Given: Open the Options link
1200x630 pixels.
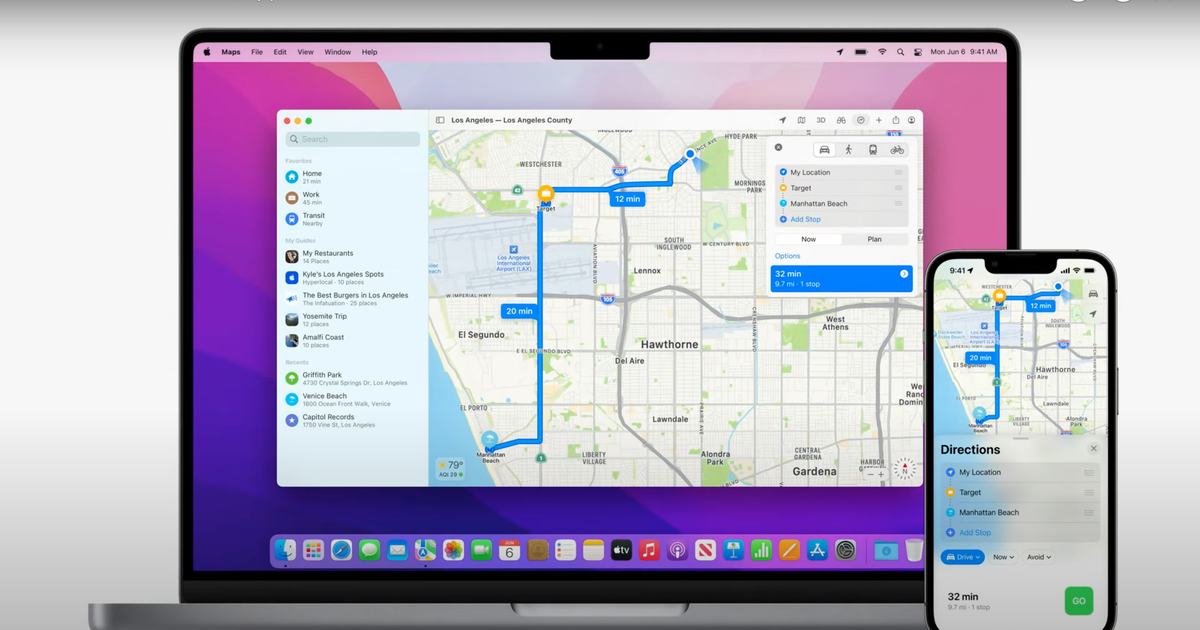Looking at the screenshot, I should pyautogui.click(x=788, y=256).
